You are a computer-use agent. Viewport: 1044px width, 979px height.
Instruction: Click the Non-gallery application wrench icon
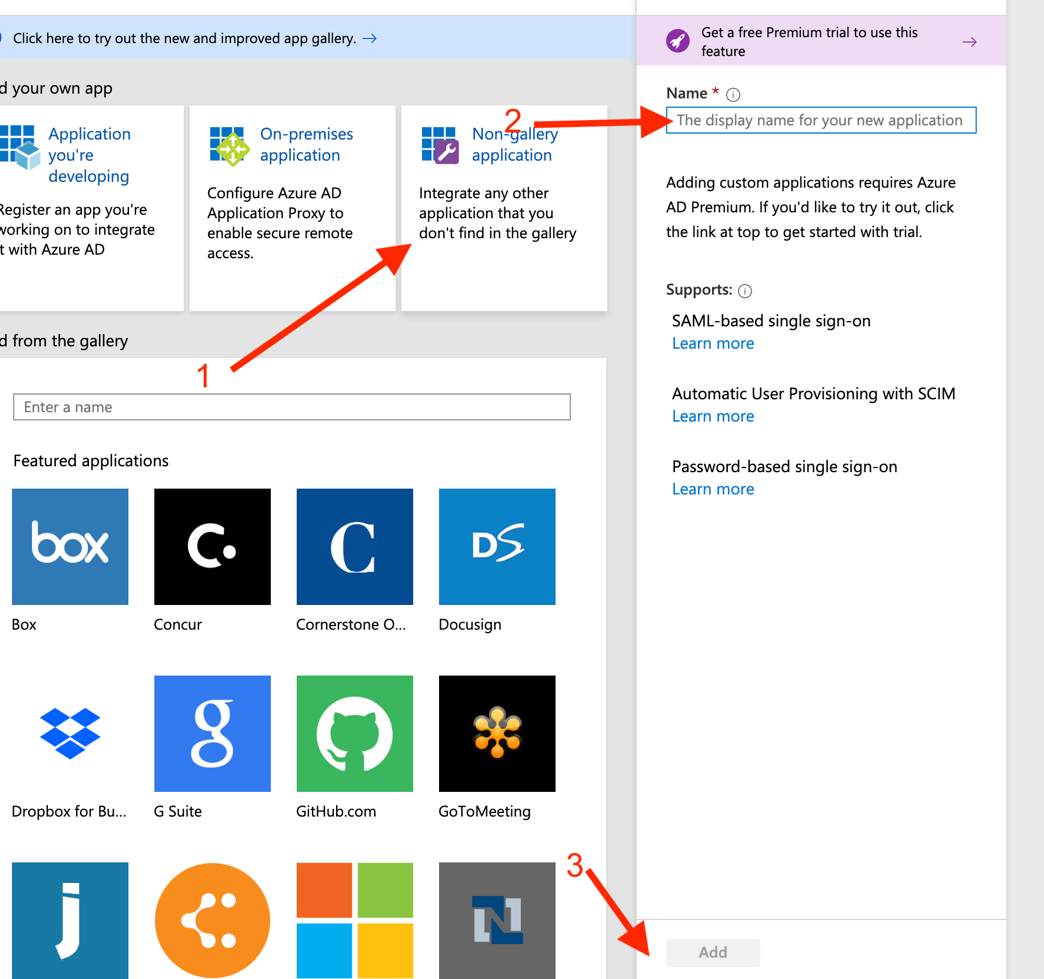[x=439, y=145]
